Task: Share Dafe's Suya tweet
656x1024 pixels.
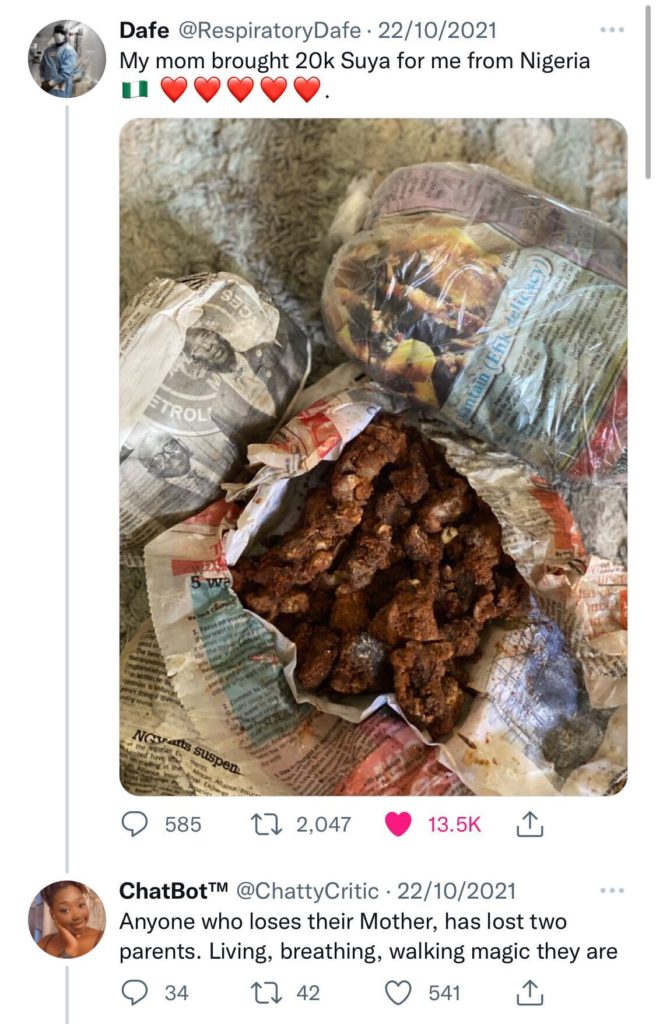Action: pos(527,824)
